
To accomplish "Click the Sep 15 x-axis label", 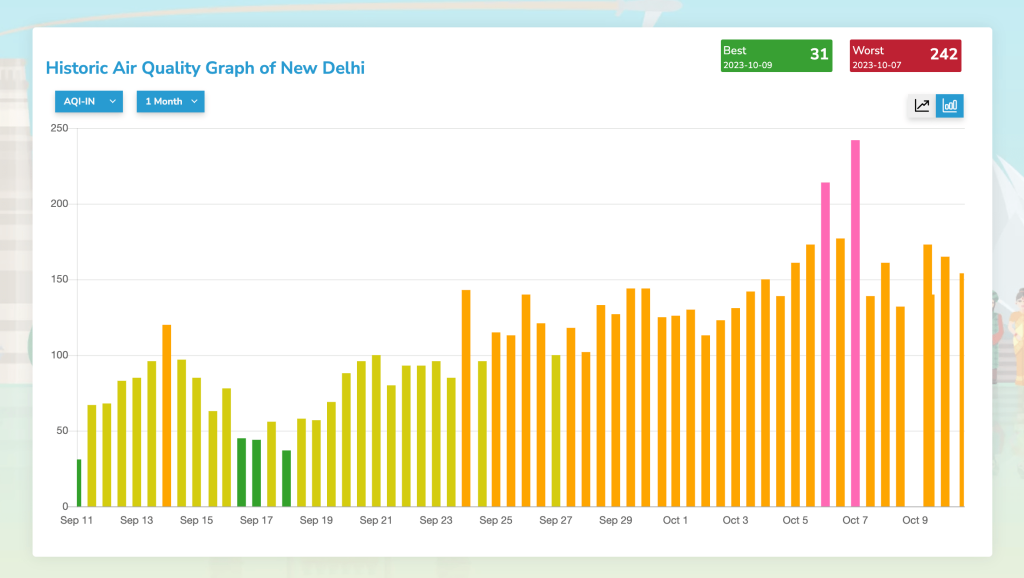I will click(x=197, y=521).
